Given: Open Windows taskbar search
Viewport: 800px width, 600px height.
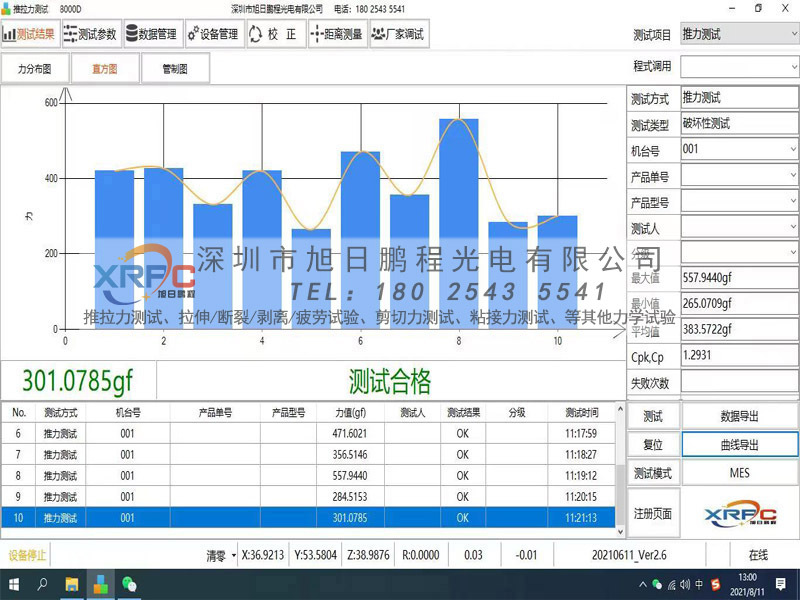Looking at the screenshot, I should click(42, 584).
